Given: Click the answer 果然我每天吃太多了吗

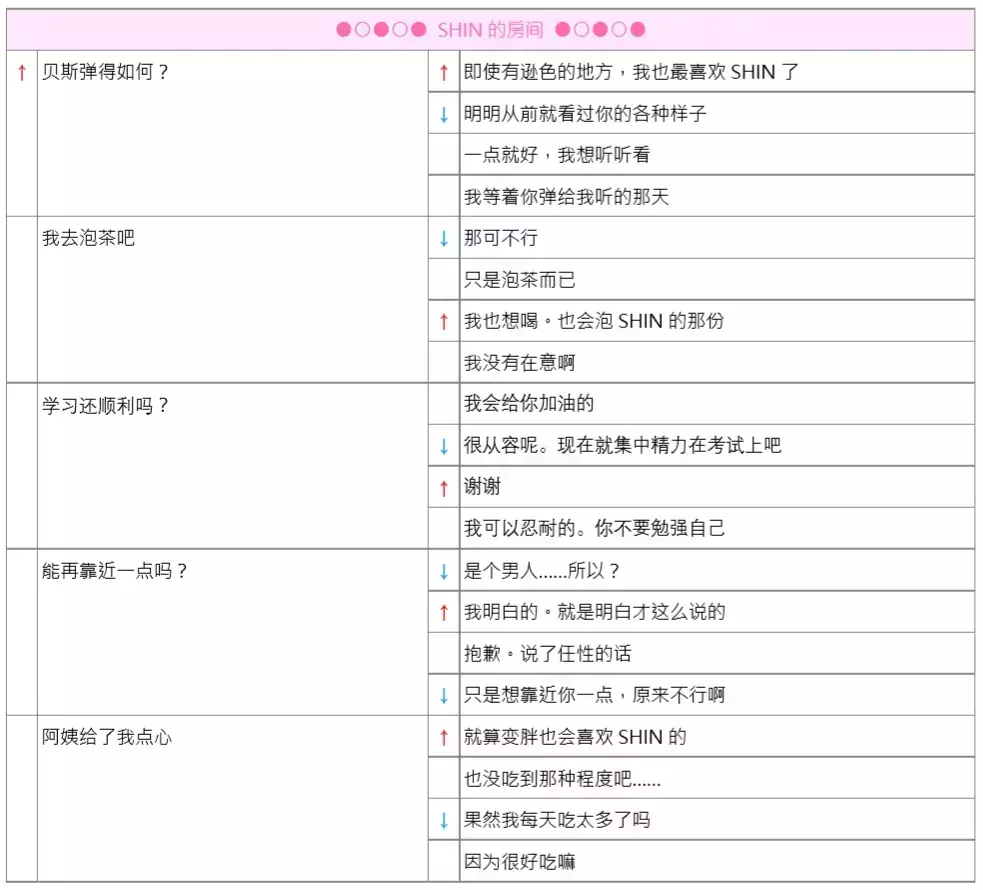Looking at the screenshot, I should pyautogui.click(x=557, y=820).
